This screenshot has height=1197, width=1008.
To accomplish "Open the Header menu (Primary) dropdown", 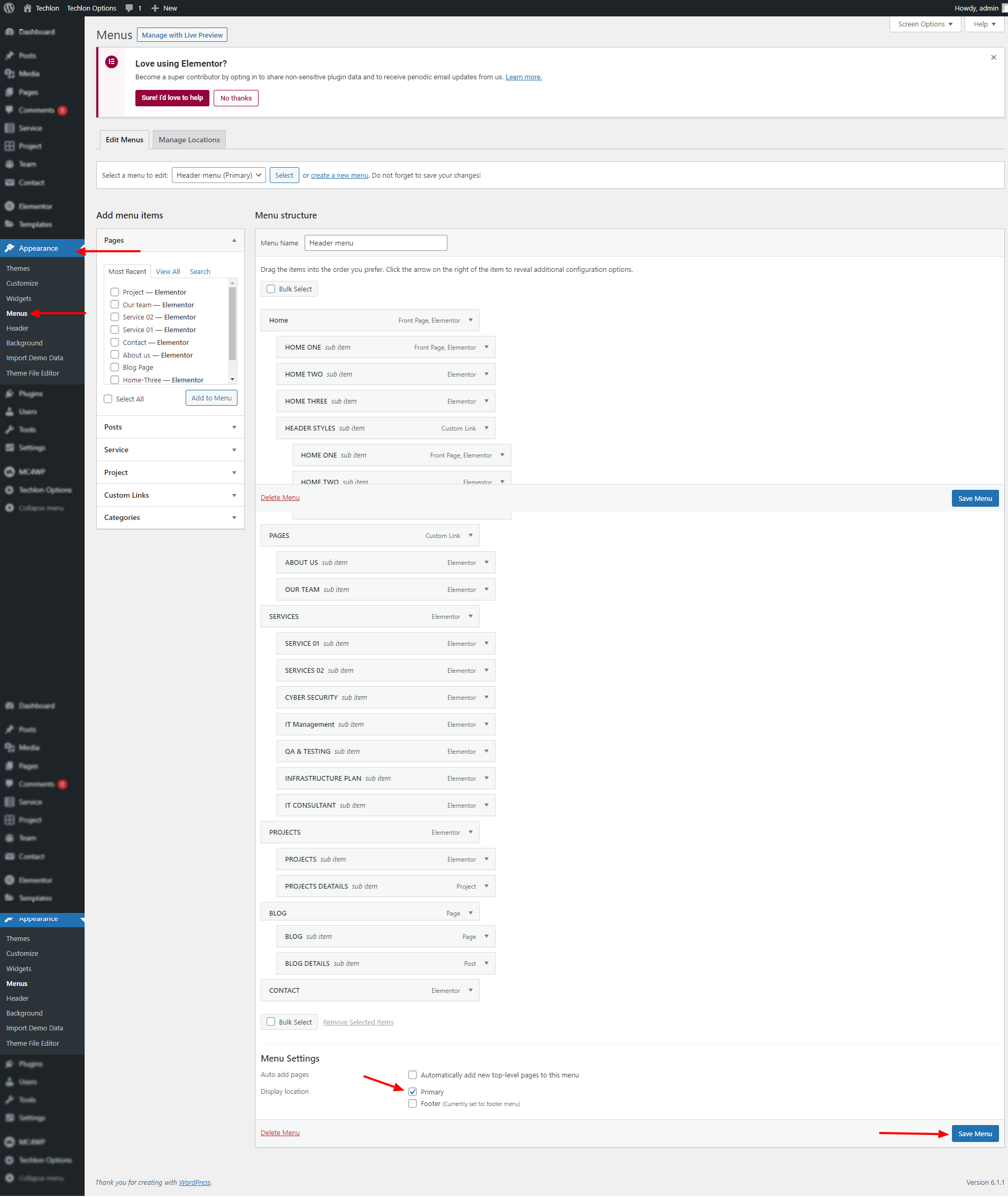I will [x=218, y=176].
